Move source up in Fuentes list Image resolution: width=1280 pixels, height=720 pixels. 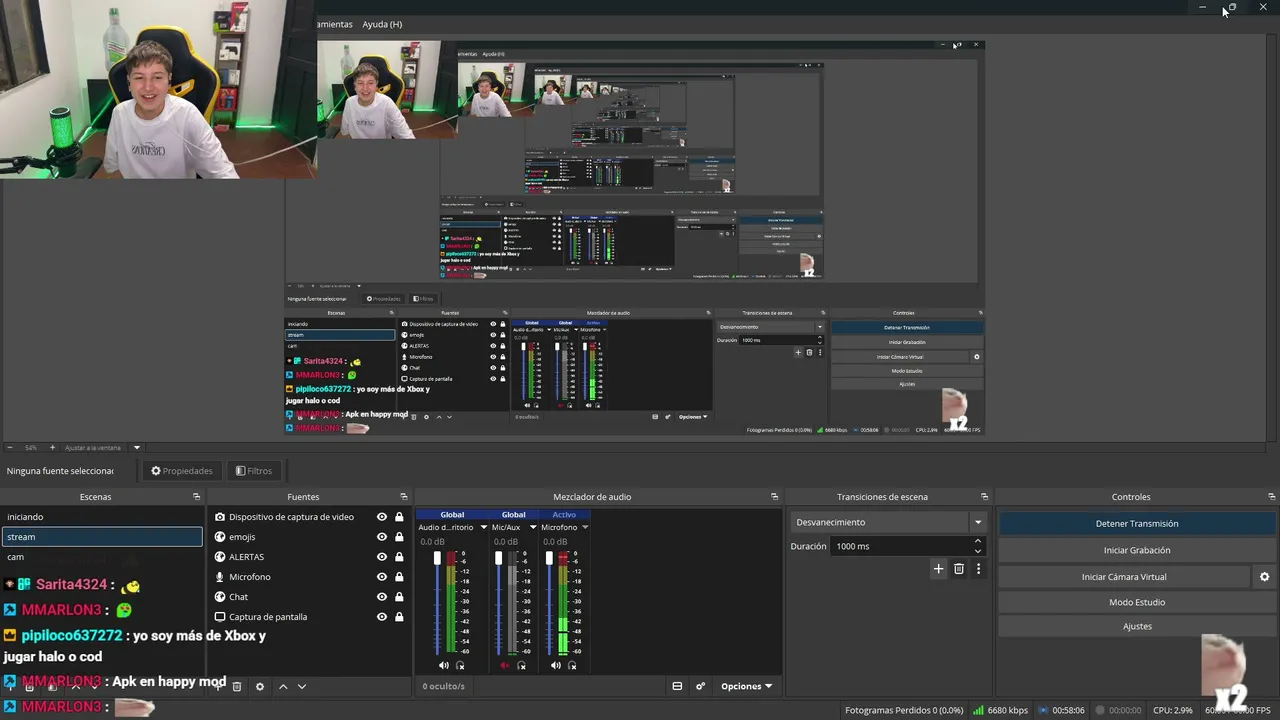point(283,686)
